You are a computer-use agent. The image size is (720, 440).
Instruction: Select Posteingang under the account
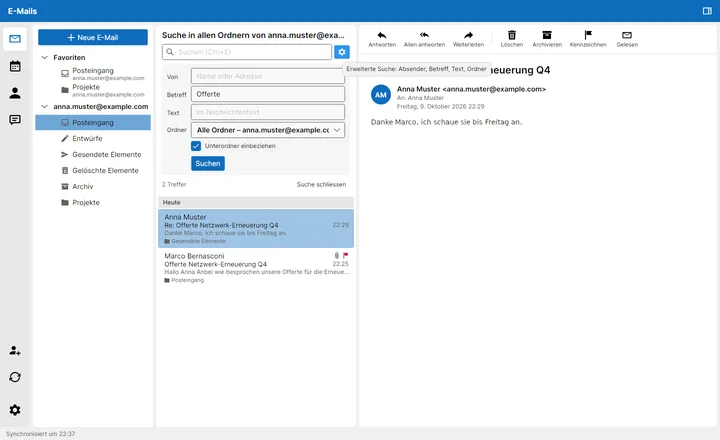point(93,123)
